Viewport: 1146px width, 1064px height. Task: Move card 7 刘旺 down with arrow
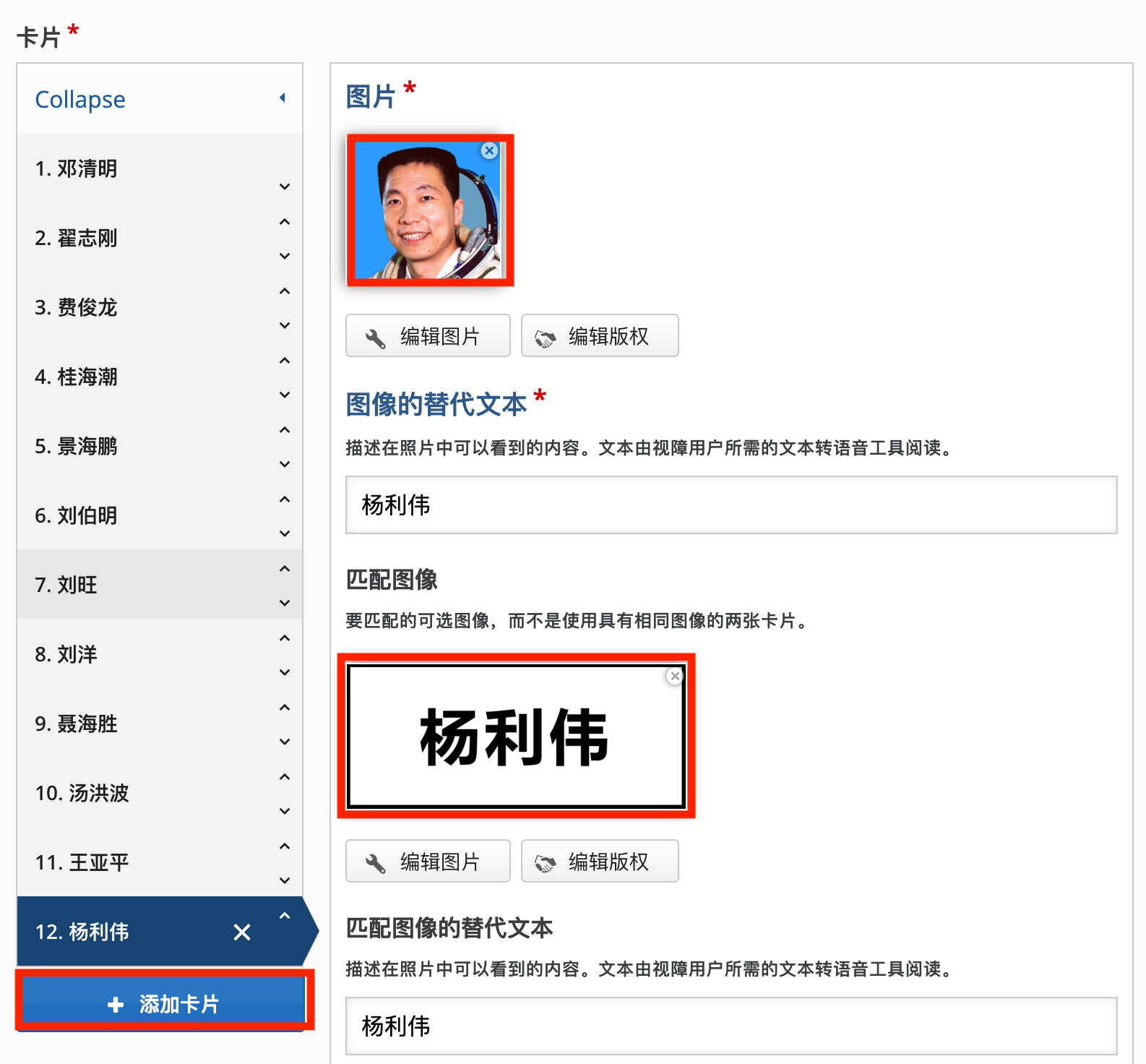pyautogui.click(x=285, y=603)
